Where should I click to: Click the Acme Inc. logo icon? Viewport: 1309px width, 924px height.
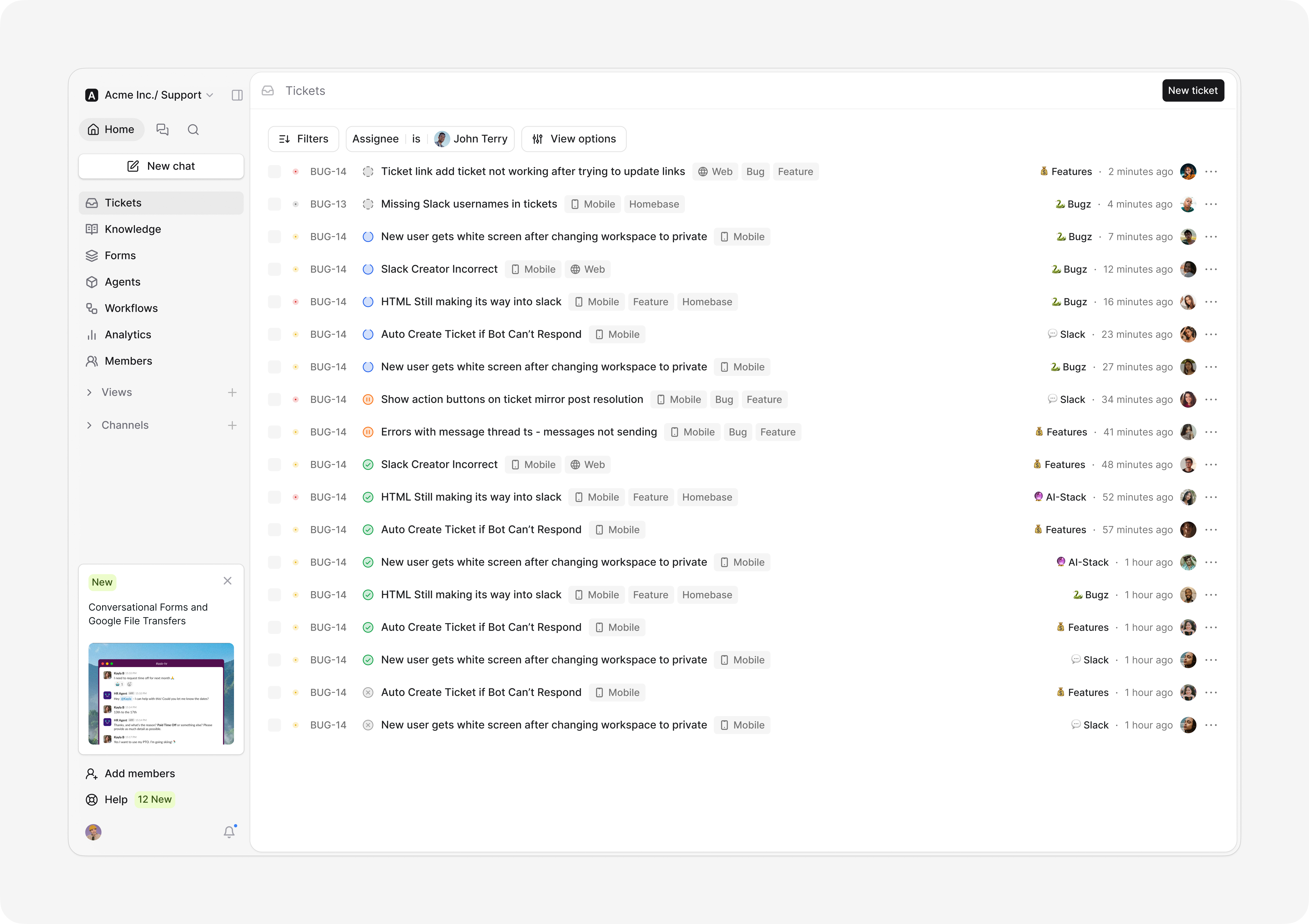pos(91,95)
